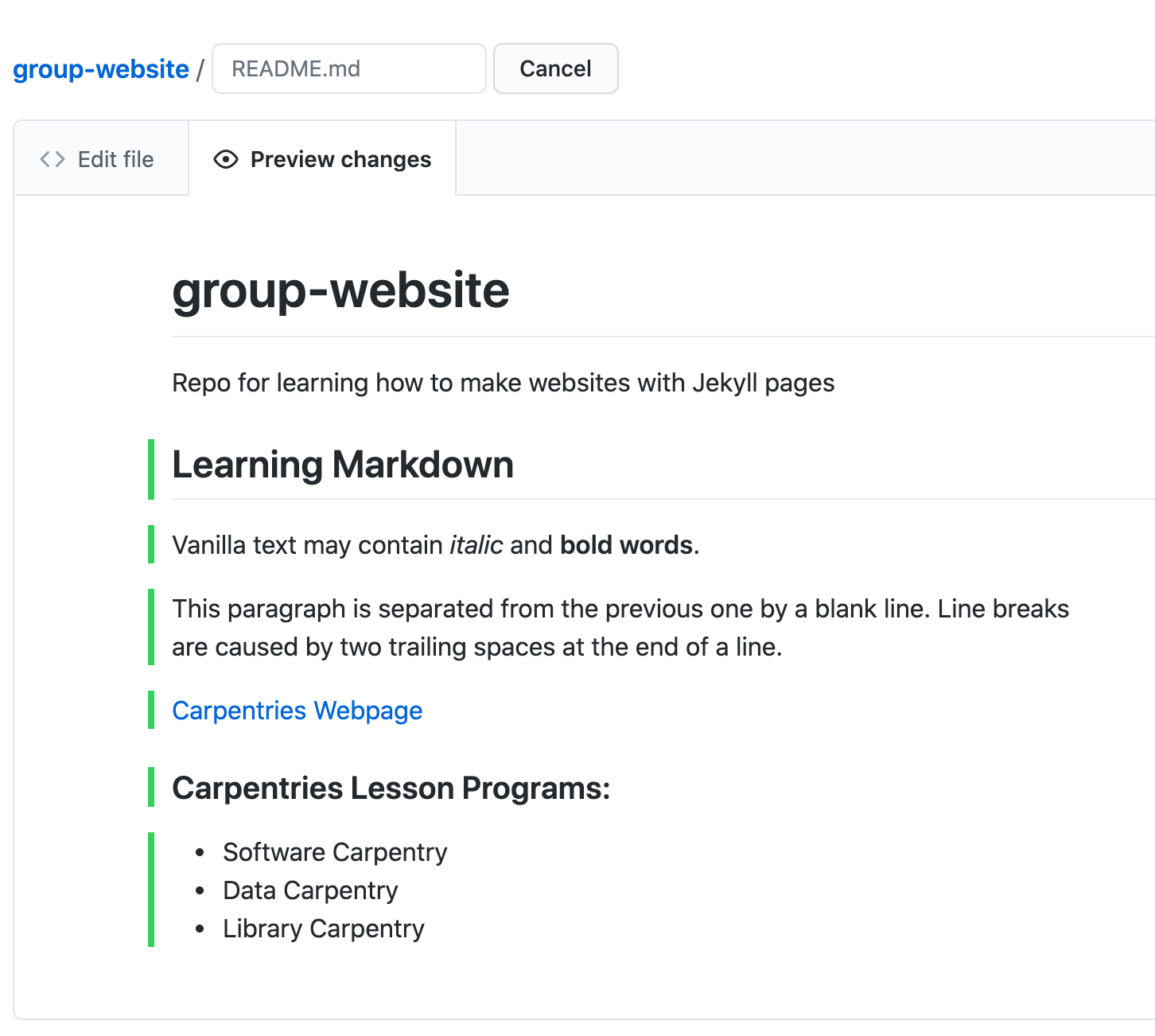The width and height of the screenshot is (1155, 1036).
Task: Click the Learning Markdown heading
Action: 343,465
